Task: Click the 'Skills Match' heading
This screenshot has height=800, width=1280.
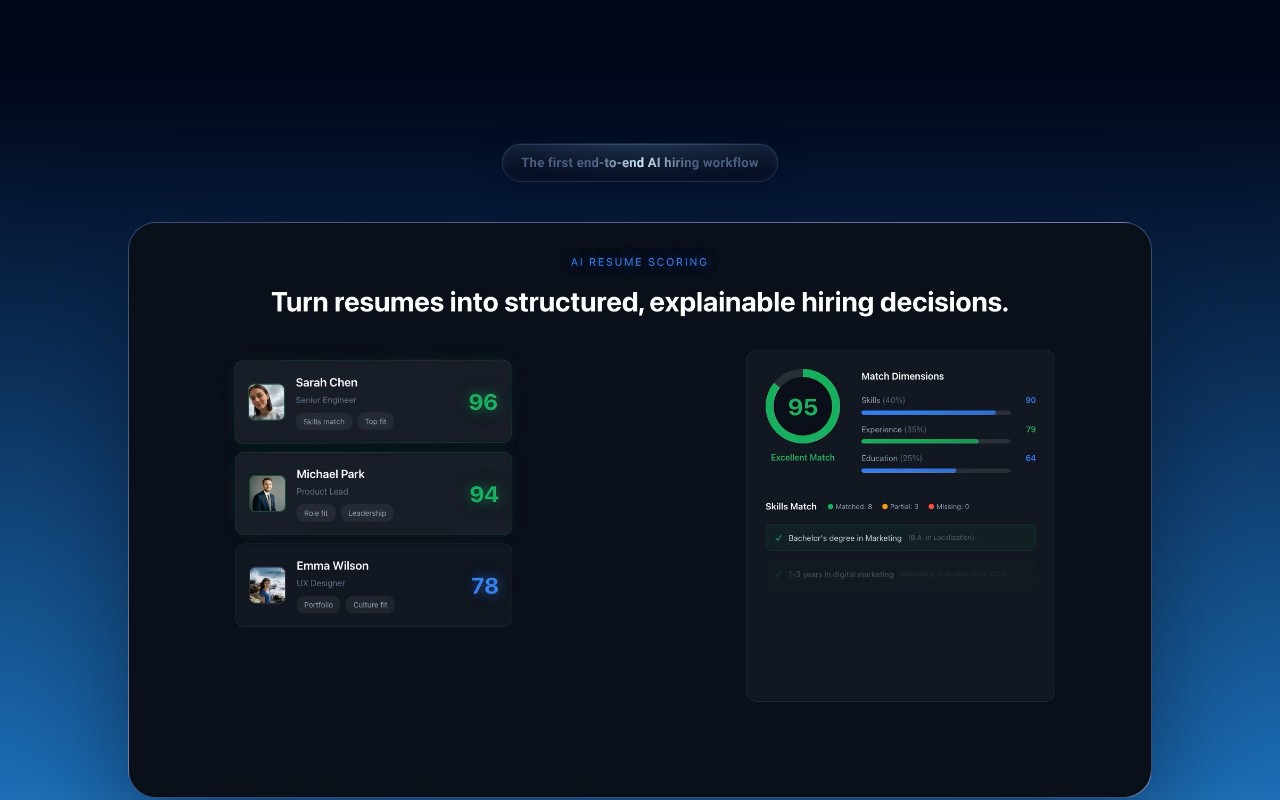Action: pyautogui.click(x=791, y=506)
